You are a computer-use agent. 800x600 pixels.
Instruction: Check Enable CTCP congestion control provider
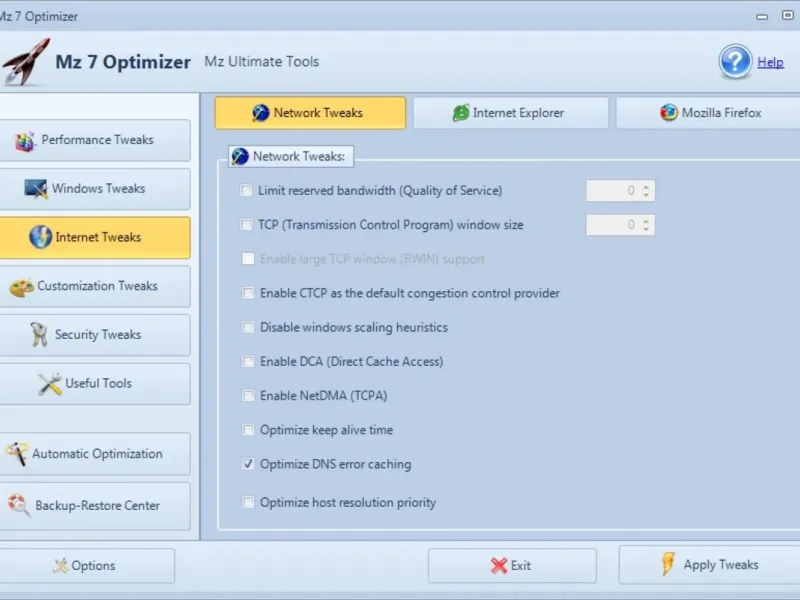click(248, 293)
